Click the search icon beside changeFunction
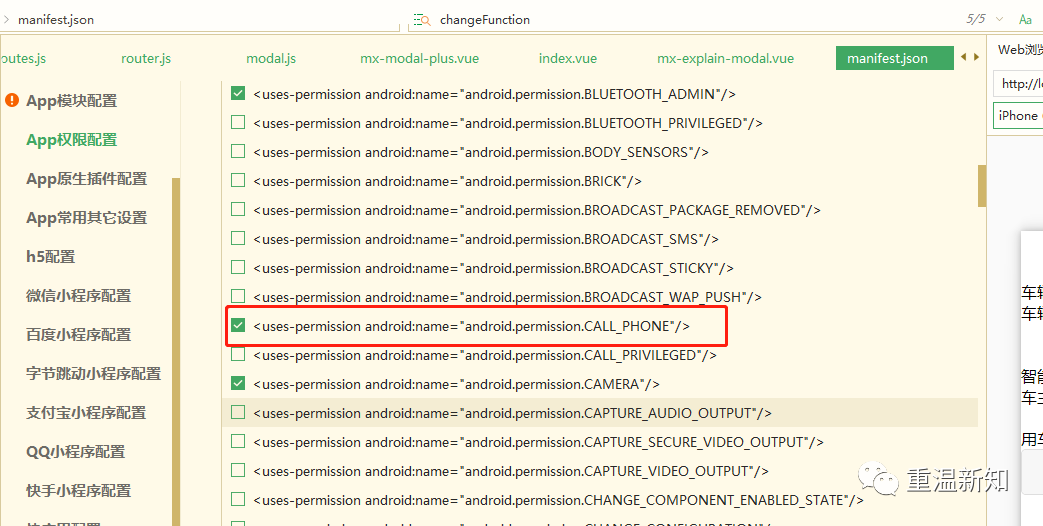 coord(422,20)
